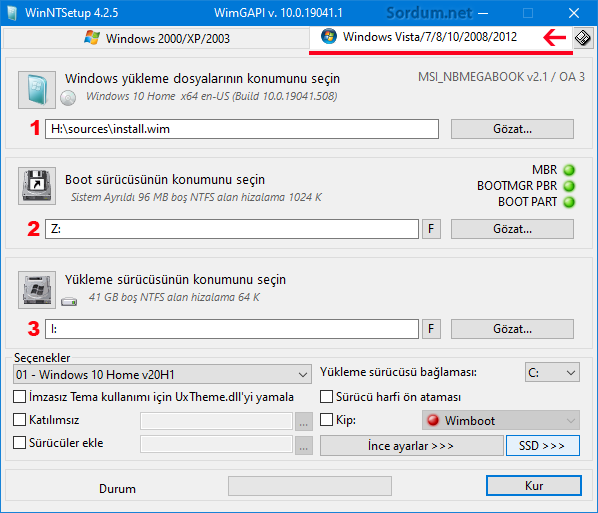Screen dimensions: 598x513
Task: Toggle the Katılımsız unattended checkbox
Action: (19, 420)
